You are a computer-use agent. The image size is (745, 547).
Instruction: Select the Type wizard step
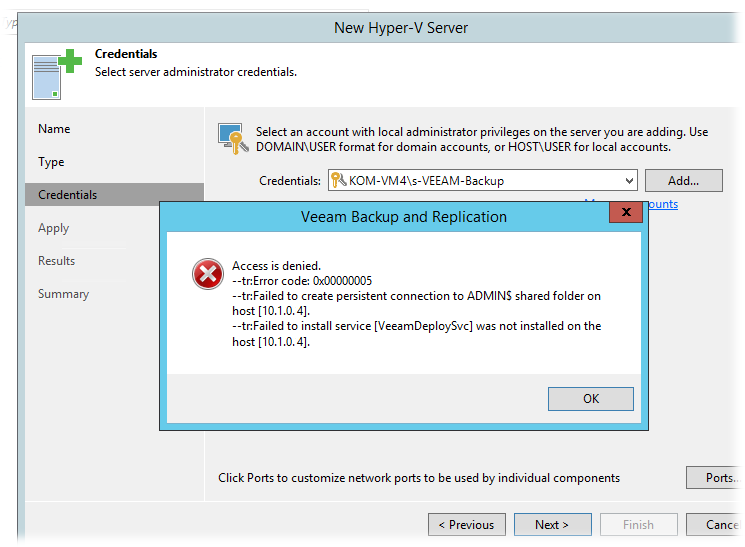tap(51, 162)
